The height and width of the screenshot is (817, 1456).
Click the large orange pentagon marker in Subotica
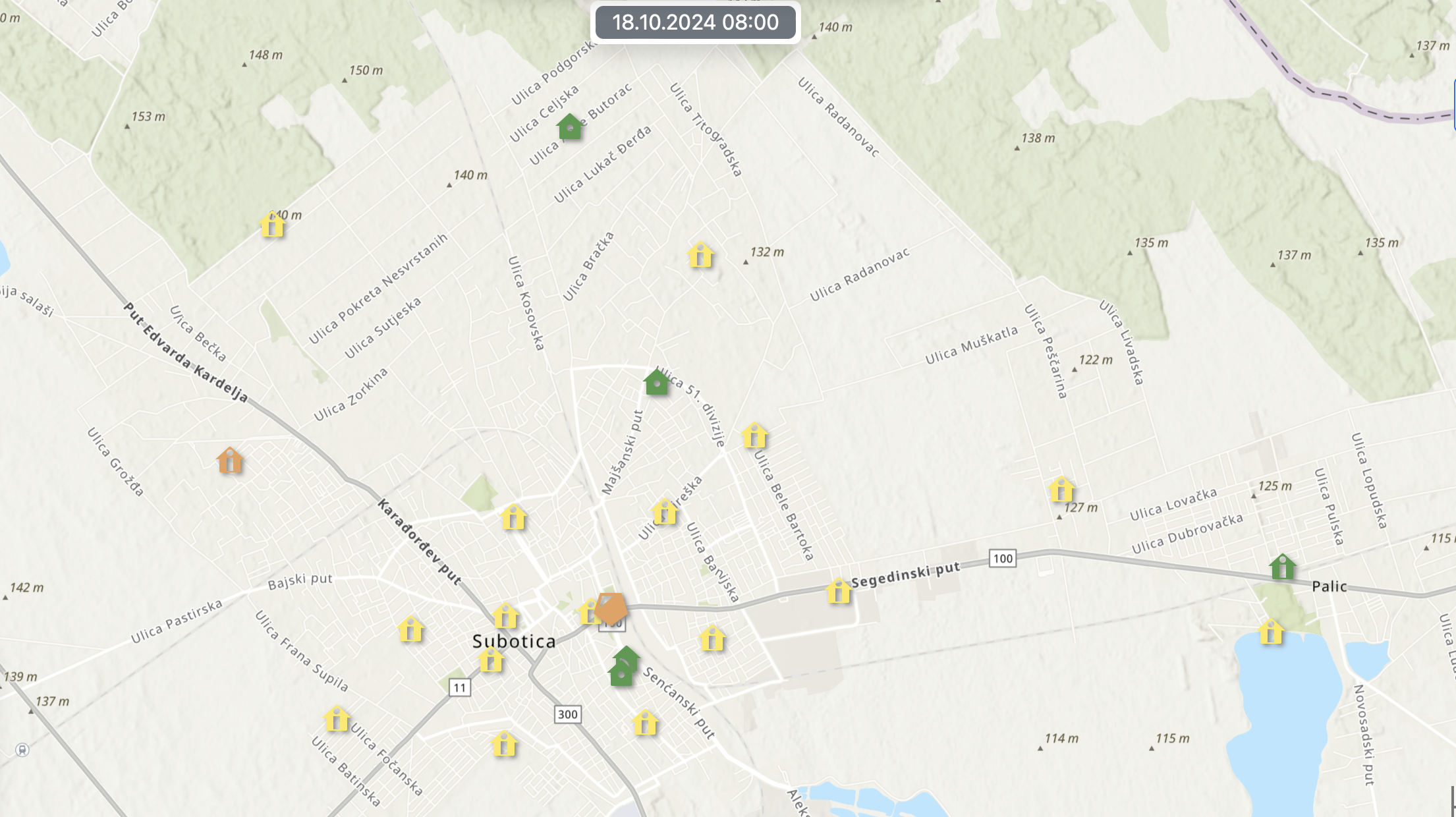[x=611, y=608]
